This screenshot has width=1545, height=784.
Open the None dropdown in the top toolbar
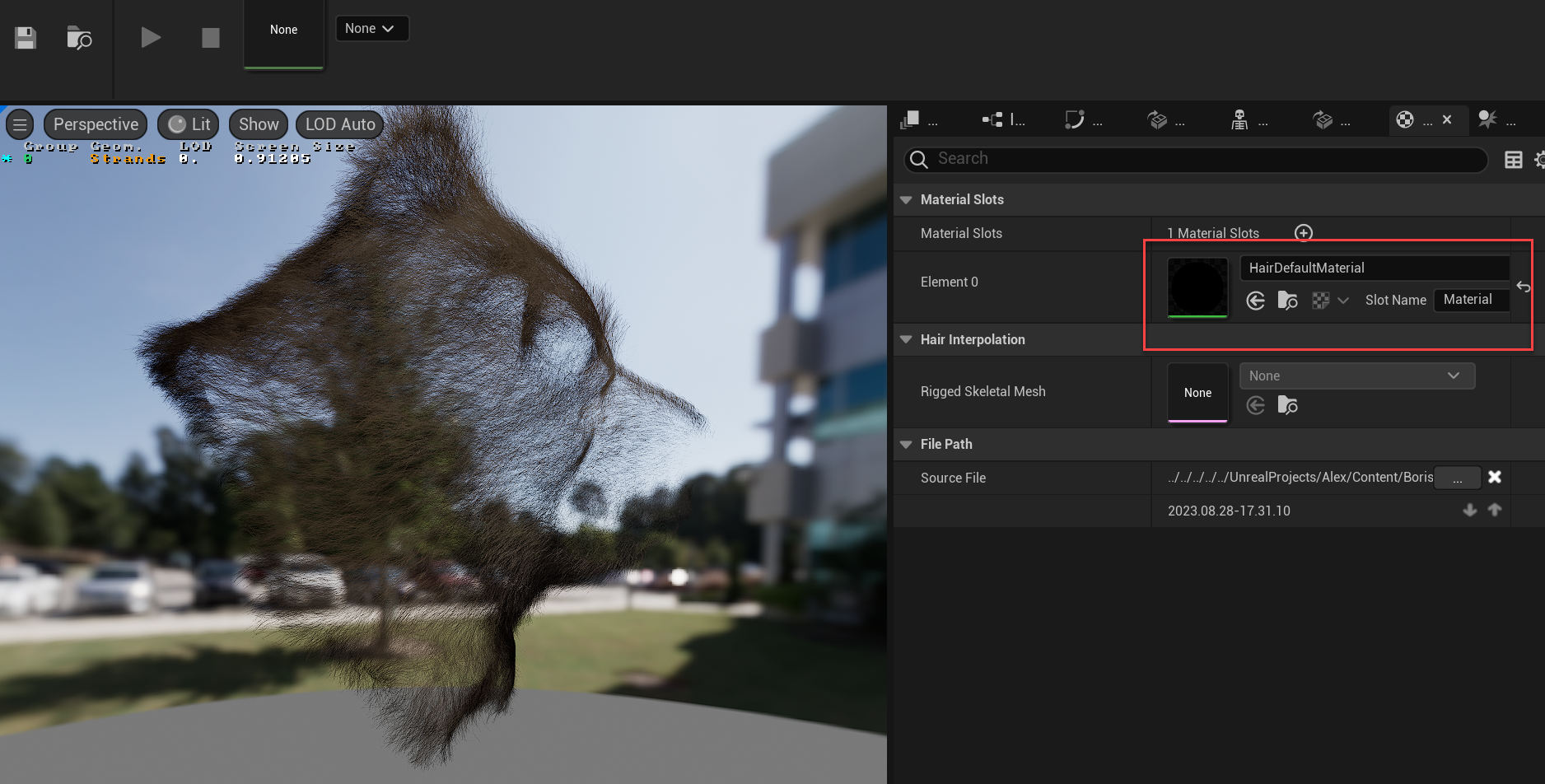372,28
